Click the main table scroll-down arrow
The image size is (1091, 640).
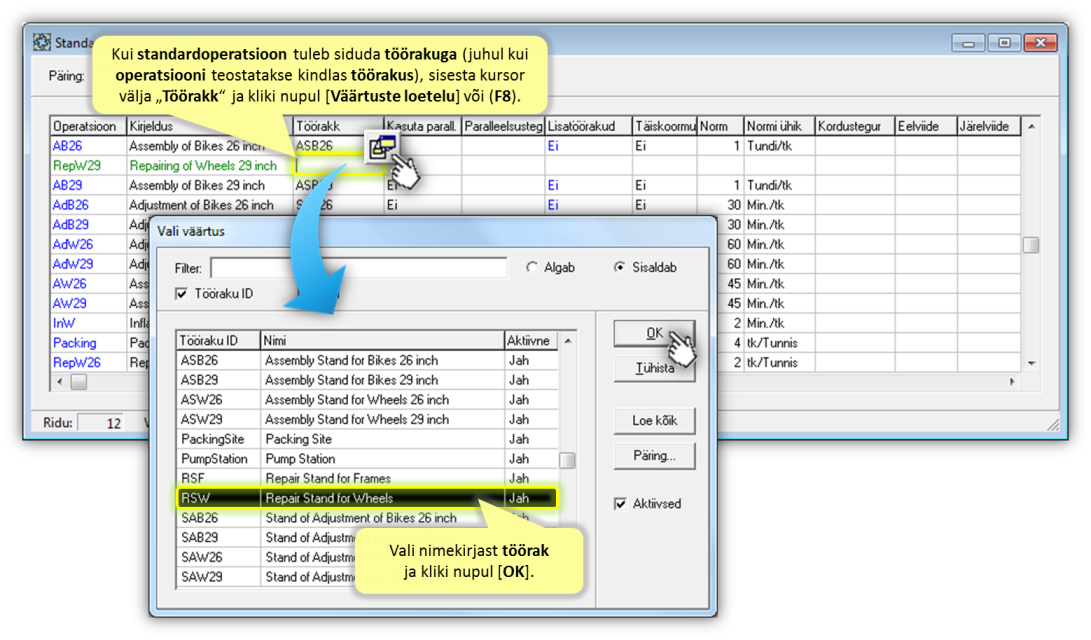click(x=1031, y=363)
